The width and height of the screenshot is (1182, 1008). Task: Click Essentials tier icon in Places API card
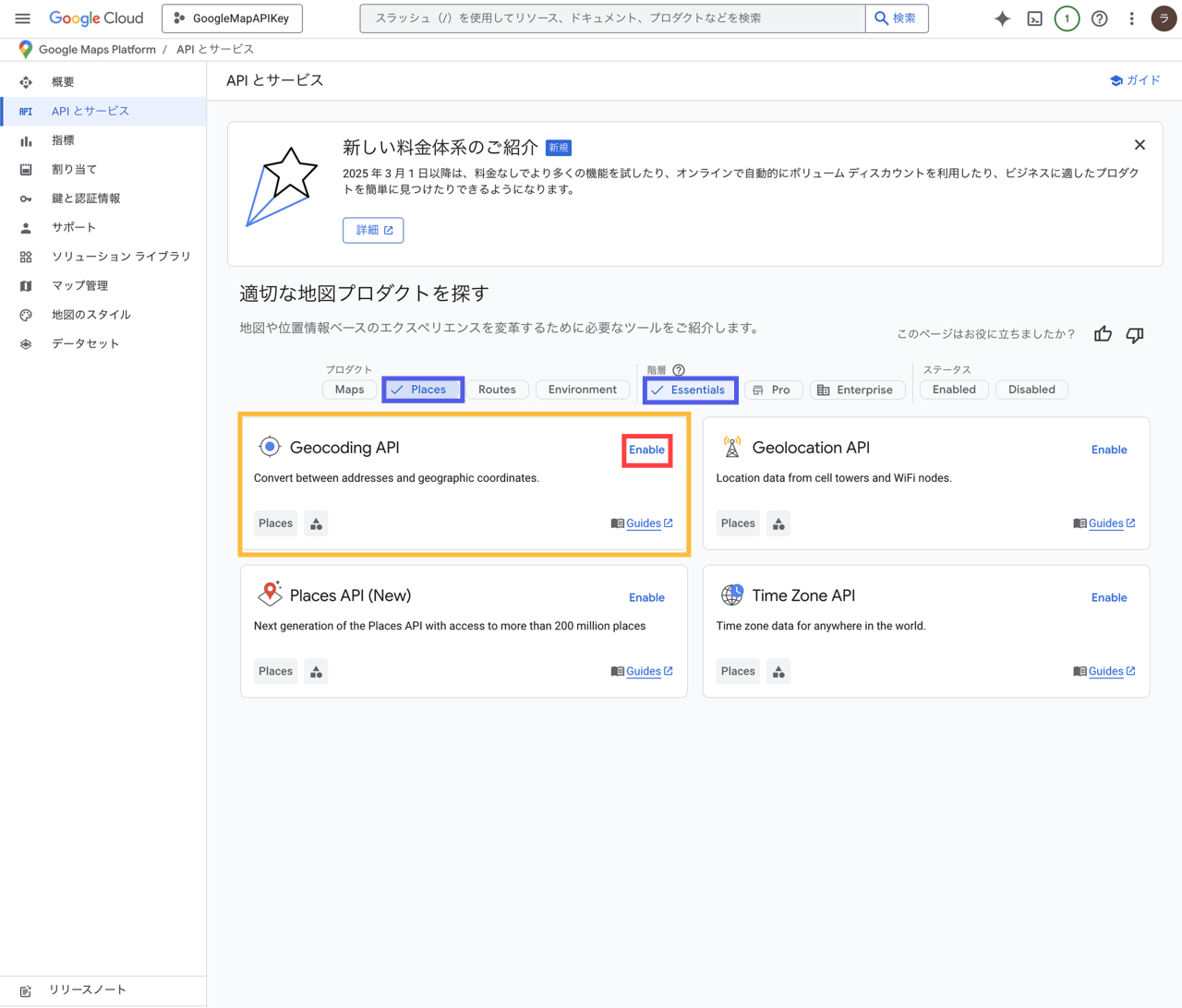click(x=317, y=672)
